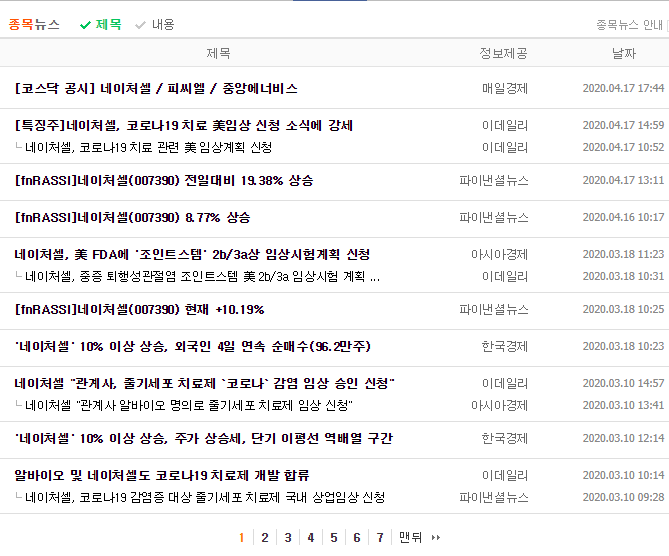Open 특징주 네이처셀 코로나19 치료 美임상 신청 article

pyautogui.click(x=183, y=125)
